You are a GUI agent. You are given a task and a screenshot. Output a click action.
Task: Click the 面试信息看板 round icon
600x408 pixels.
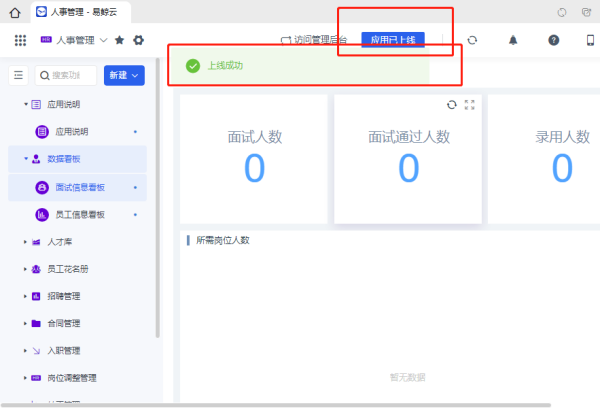42,188
